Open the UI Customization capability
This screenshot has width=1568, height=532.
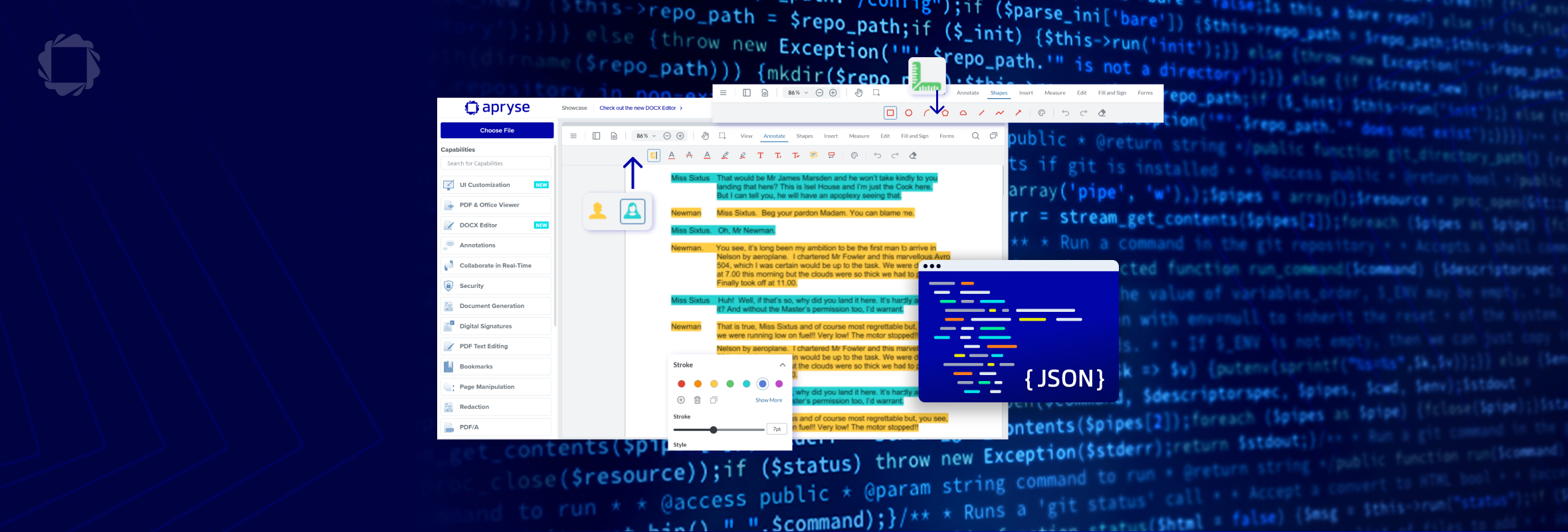(x=496, y=185)
